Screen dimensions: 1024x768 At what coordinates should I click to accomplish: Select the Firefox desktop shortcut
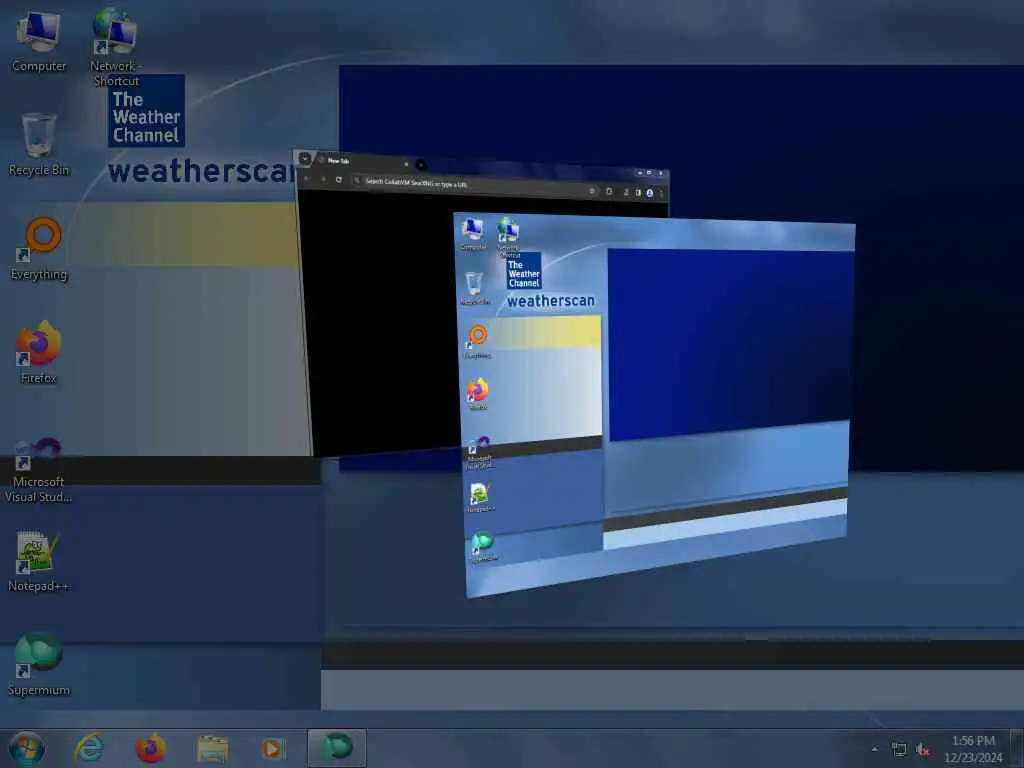tap(39, 353)
